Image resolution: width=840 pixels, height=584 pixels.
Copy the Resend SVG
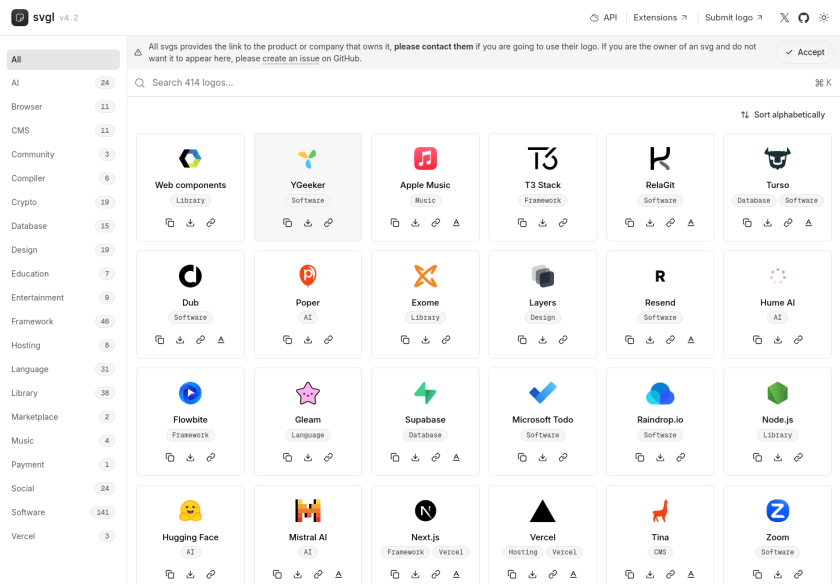coord(629,340)
